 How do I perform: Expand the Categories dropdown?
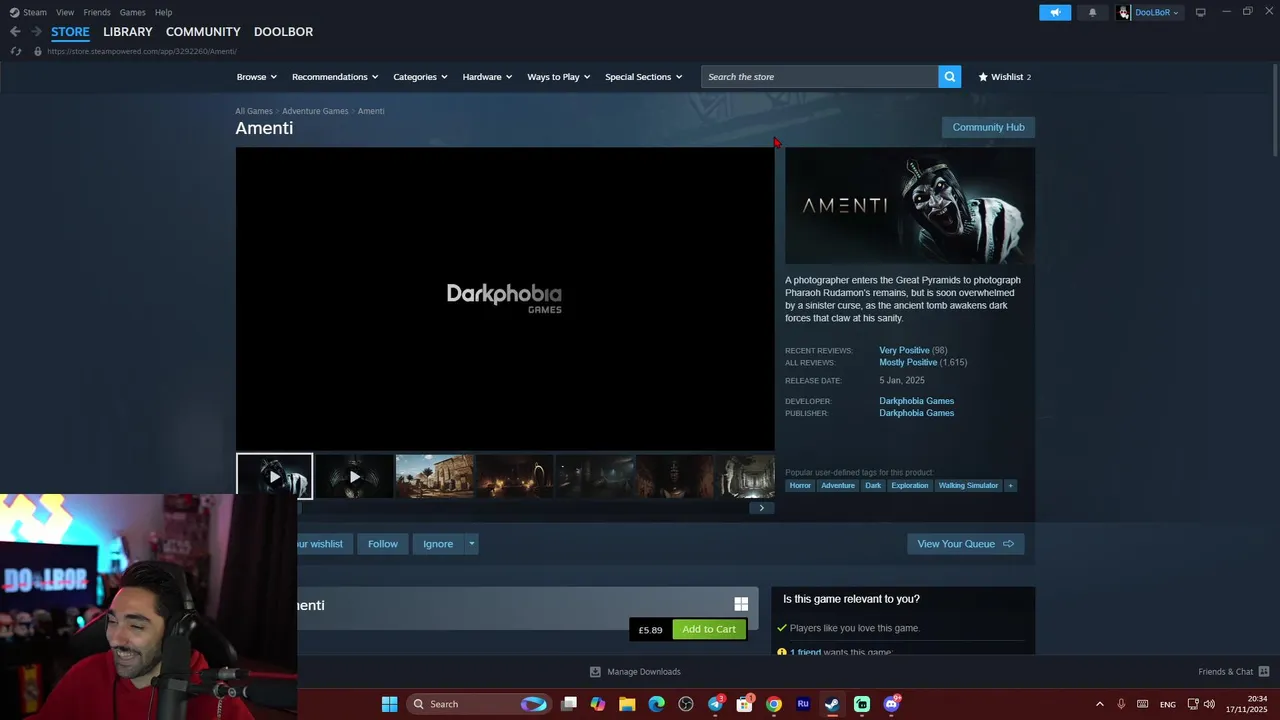(x=420, y=77)
